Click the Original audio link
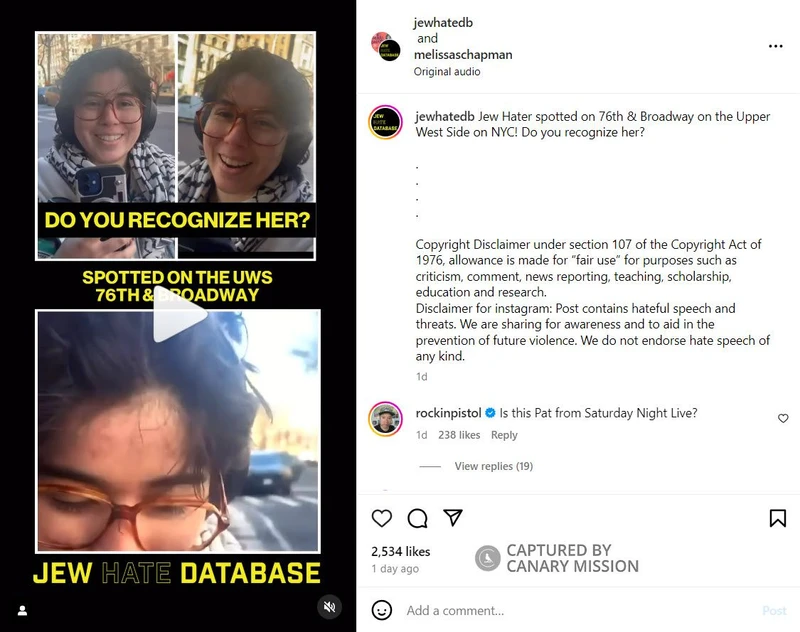Screen dimensions: 800x632 point(447,71)
